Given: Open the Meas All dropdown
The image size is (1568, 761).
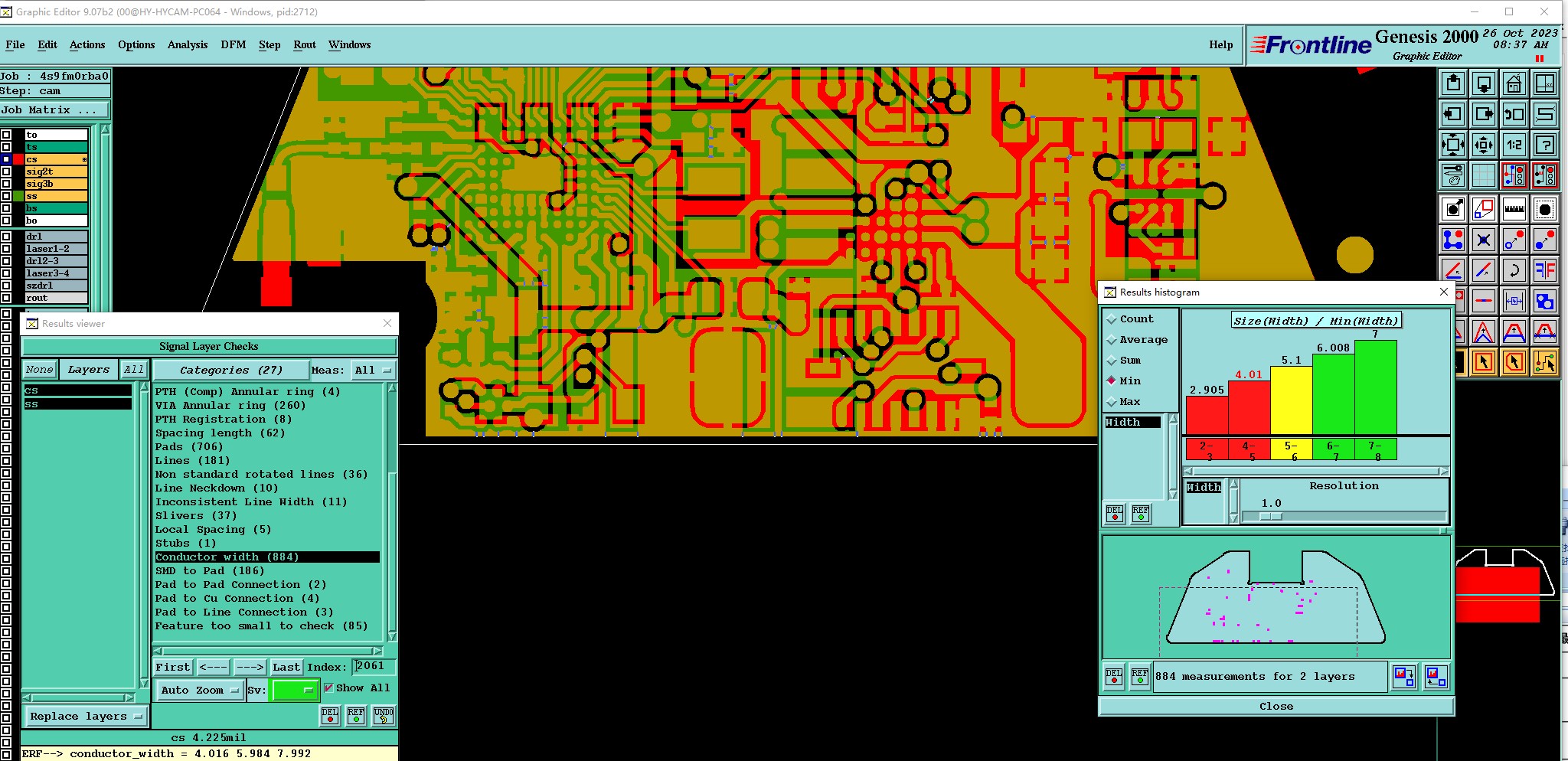Looking at the screenshot, I should click(373, 371).
